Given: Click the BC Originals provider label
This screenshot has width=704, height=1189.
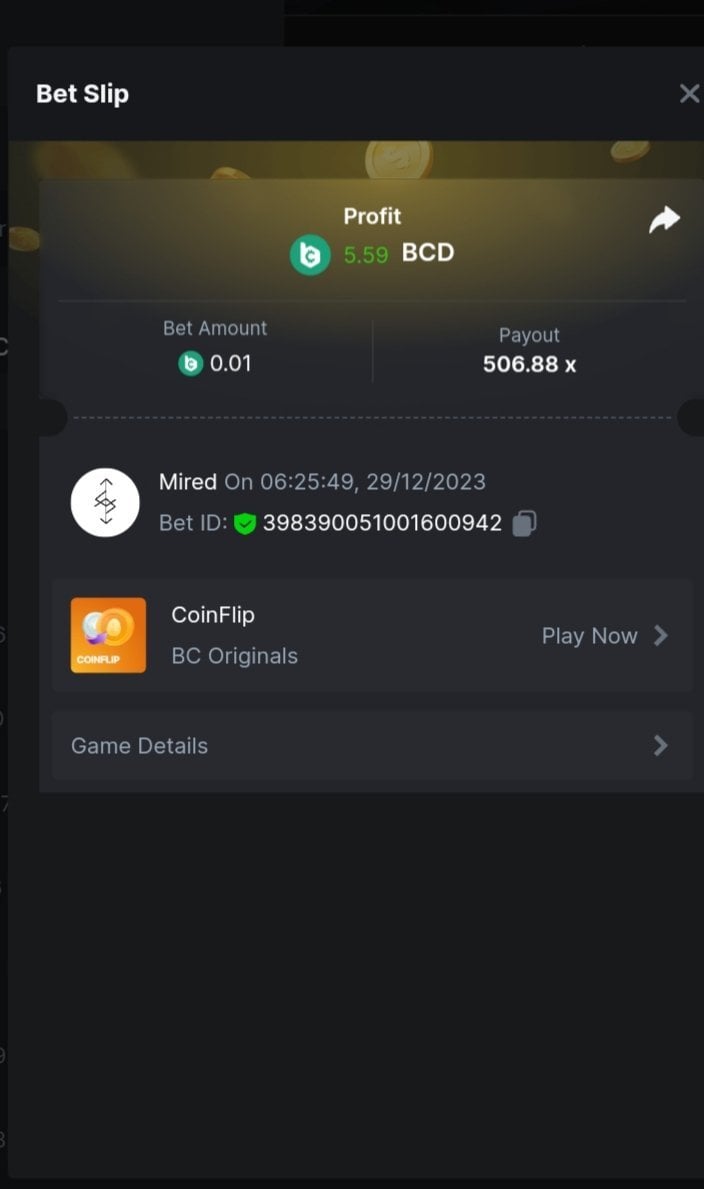Looking at the screenshot, I should [235, 656].
